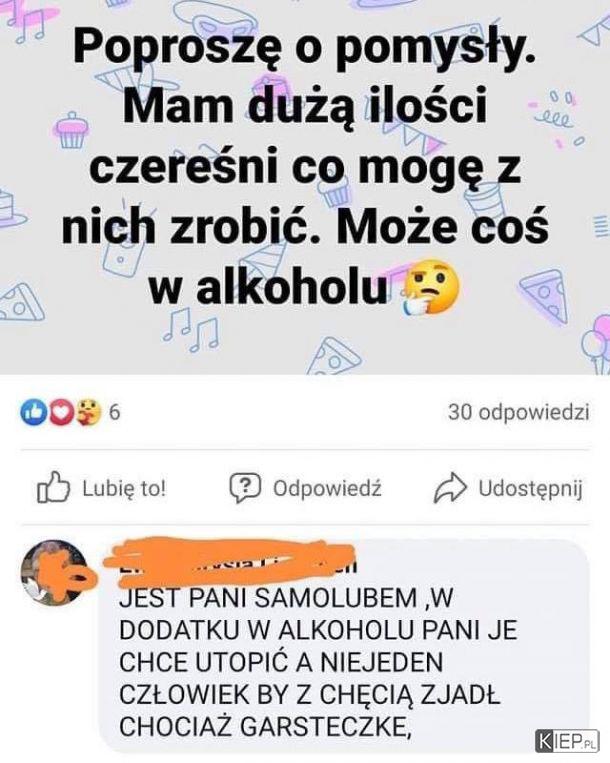The width and height of the screenshot is (610, 763).
Task: Click the Lubię to! label
Action: 124,488
